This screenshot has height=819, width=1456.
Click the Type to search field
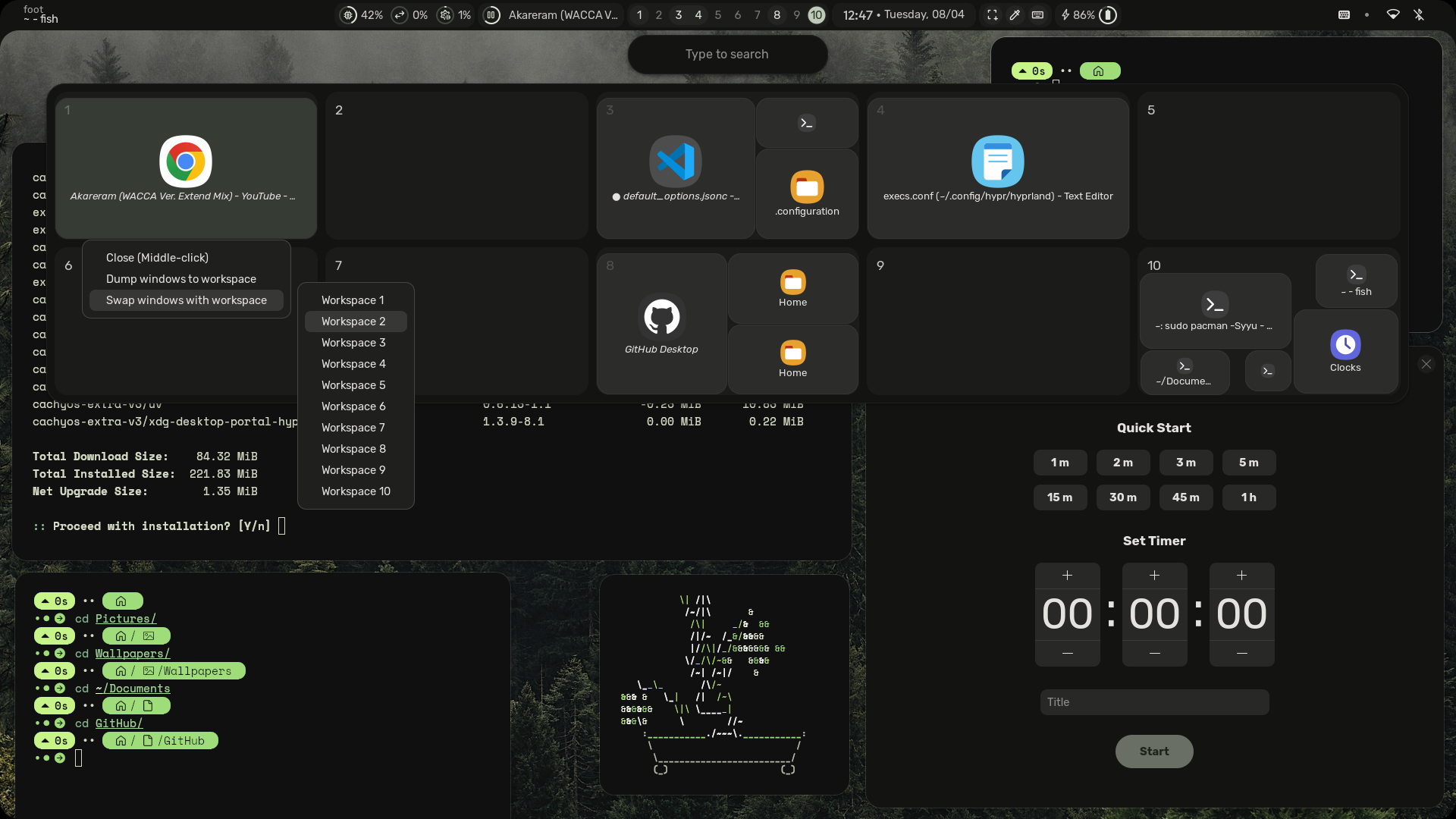pos(727,54)
